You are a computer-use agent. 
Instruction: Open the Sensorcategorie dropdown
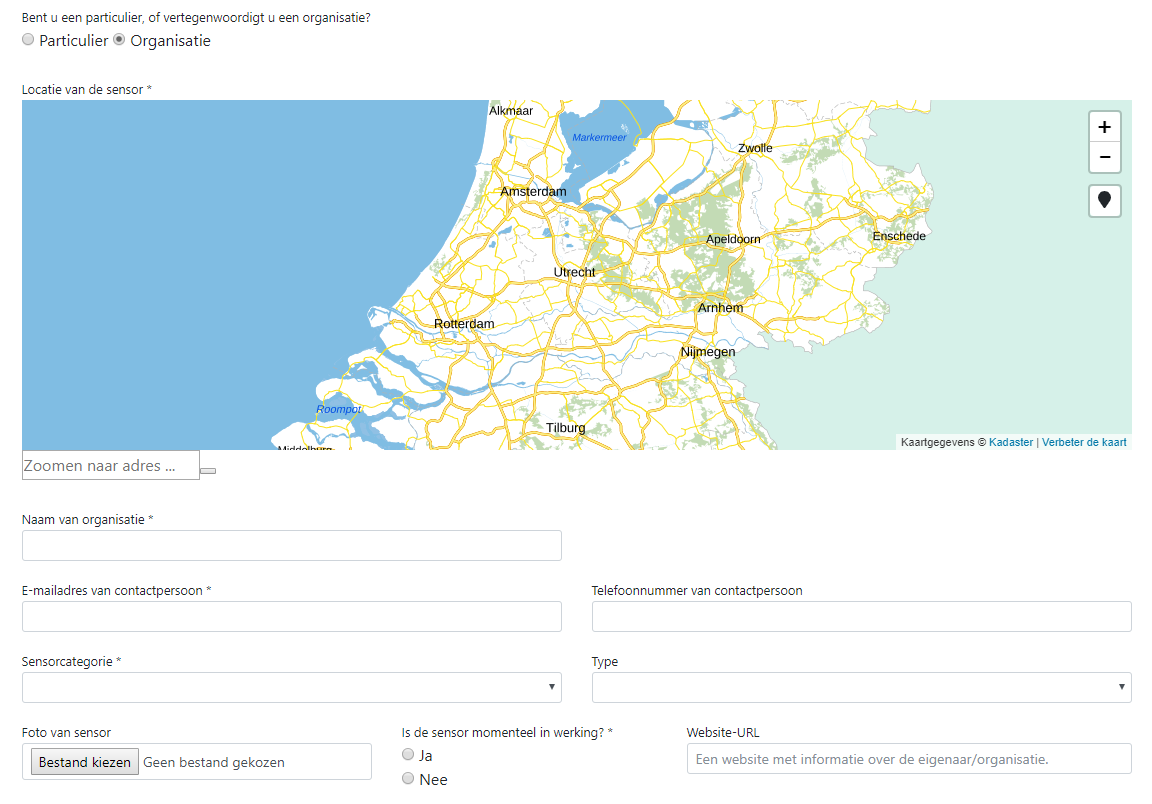(x=291, y=687)
